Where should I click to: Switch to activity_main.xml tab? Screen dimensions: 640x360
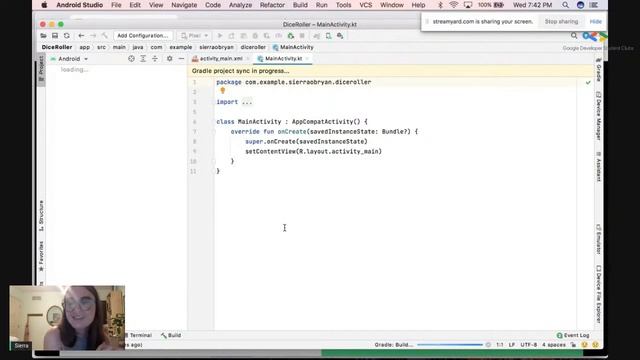coord(221,59)
